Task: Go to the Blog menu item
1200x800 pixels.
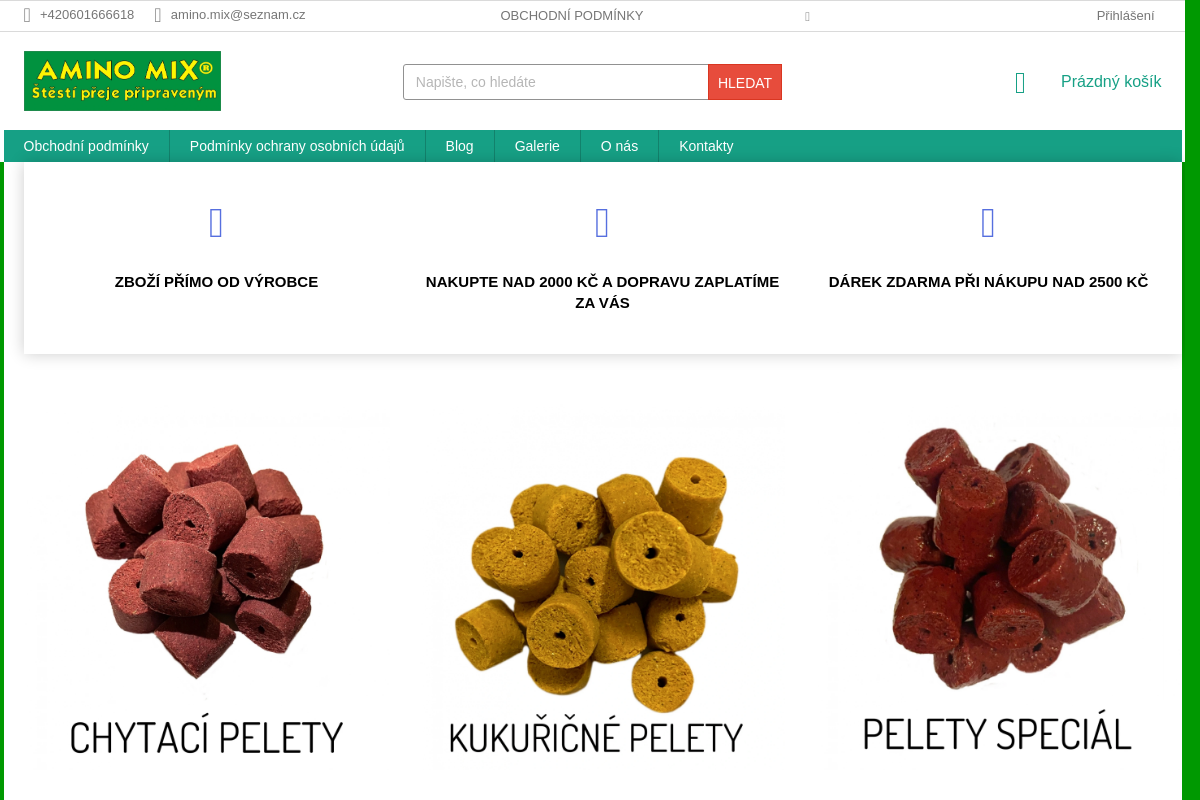Action: click(460, 146)
